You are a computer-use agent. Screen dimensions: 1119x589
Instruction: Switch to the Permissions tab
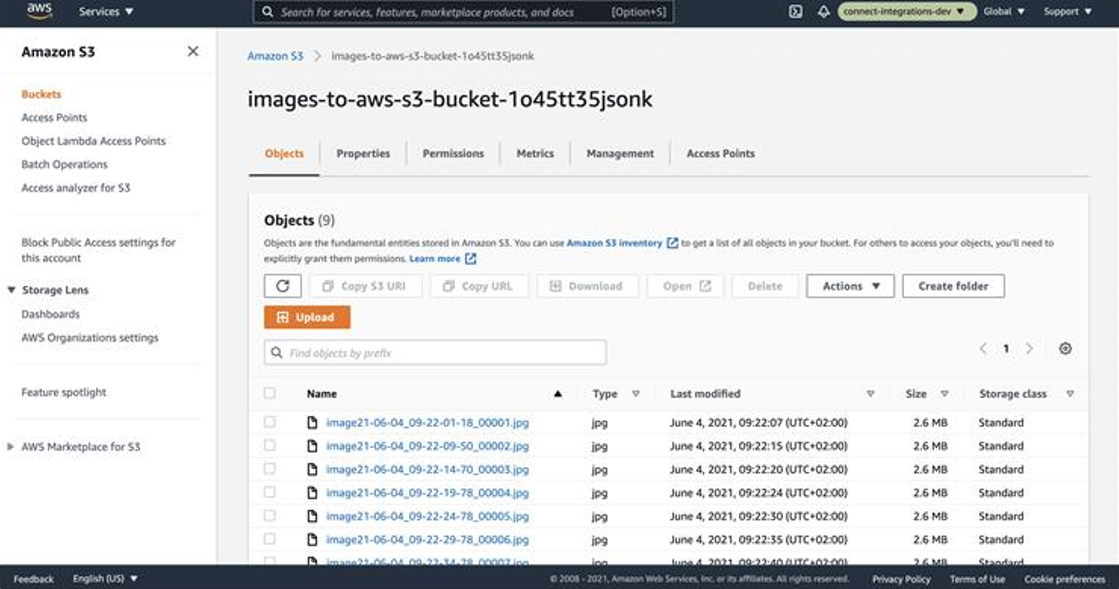tap(453, 153)
